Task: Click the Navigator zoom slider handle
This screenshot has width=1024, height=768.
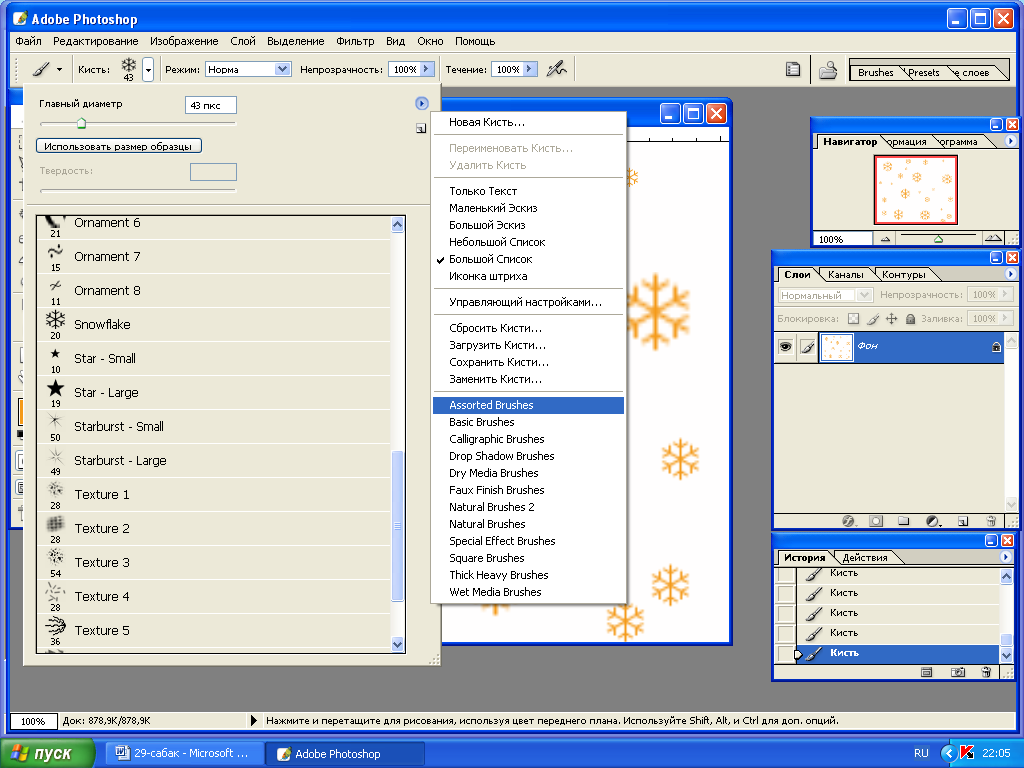Action: pyautogui.click(x=938, y=240)
